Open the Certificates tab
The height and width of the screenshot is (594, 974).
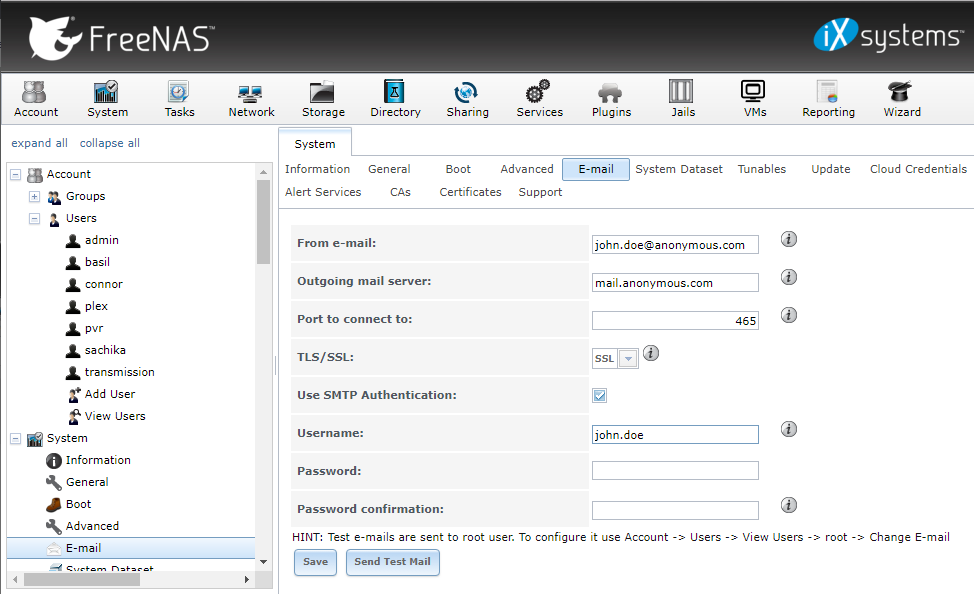[470, 192]
